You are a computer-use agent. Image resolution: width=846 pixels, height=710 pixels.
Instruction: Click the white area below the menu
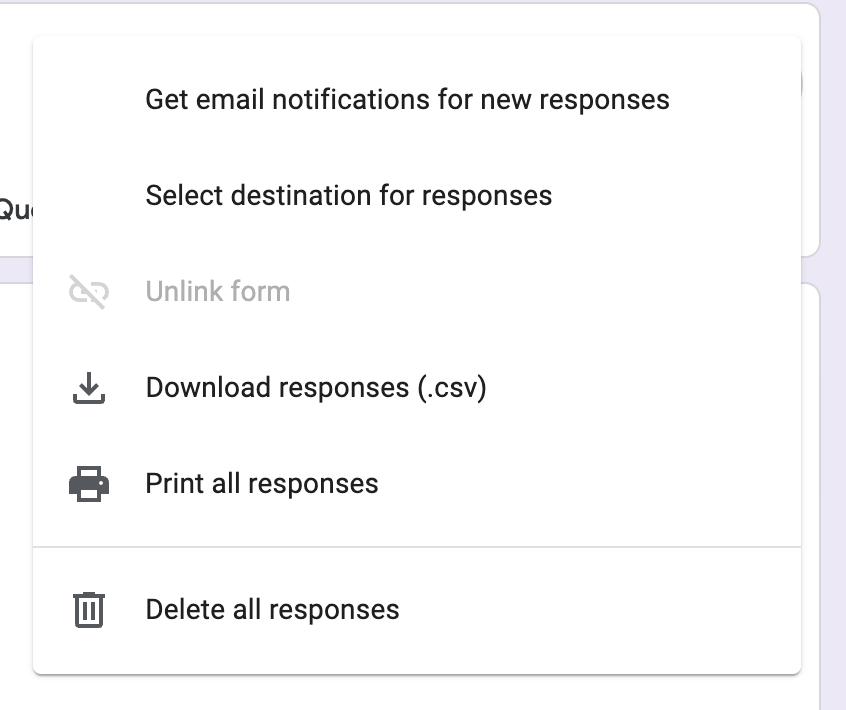(x=400, y=693)
